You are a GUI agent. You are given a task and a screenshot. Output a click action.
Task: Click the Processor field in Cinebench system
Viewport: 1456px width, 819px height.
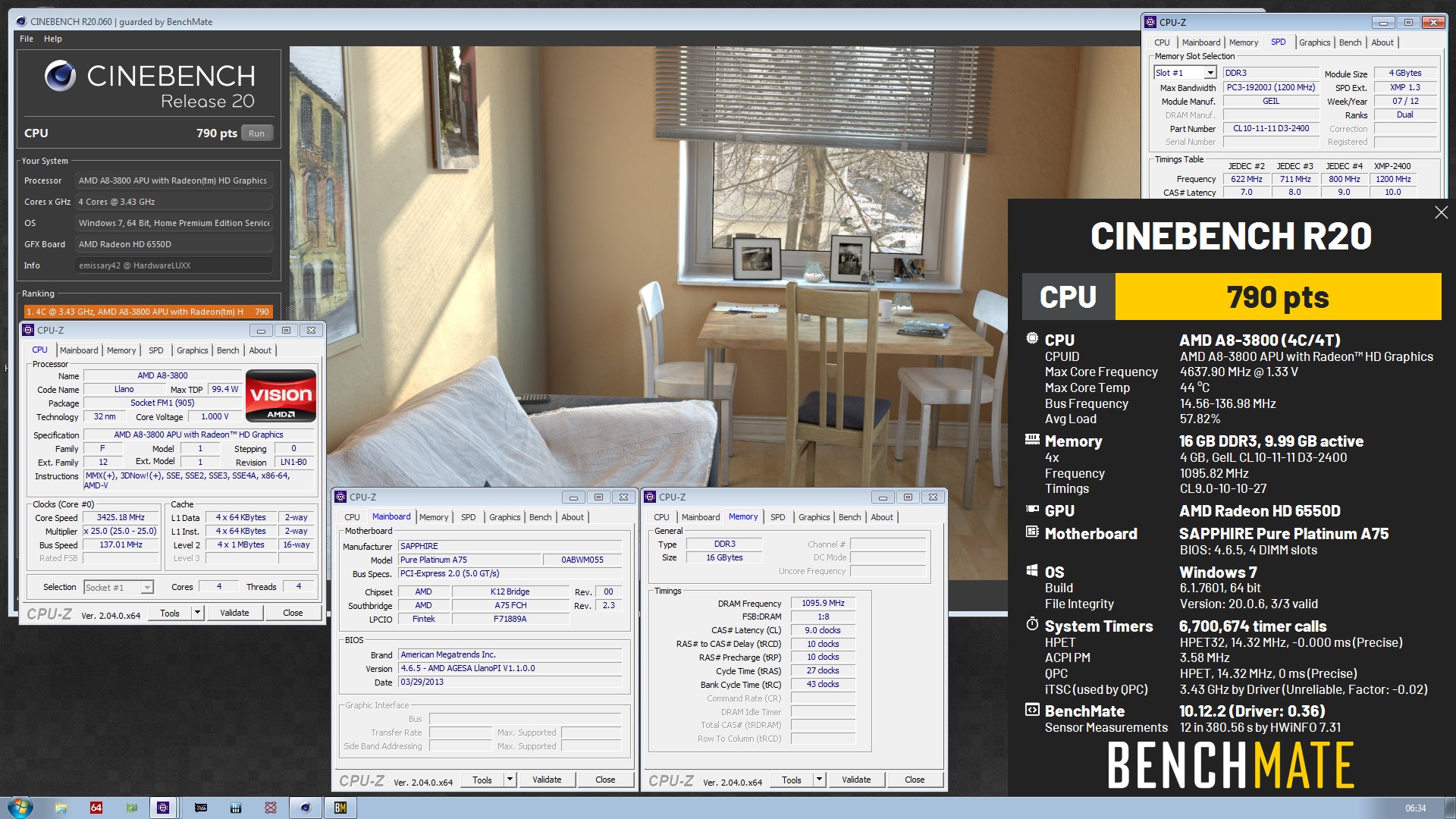(174, 180)
